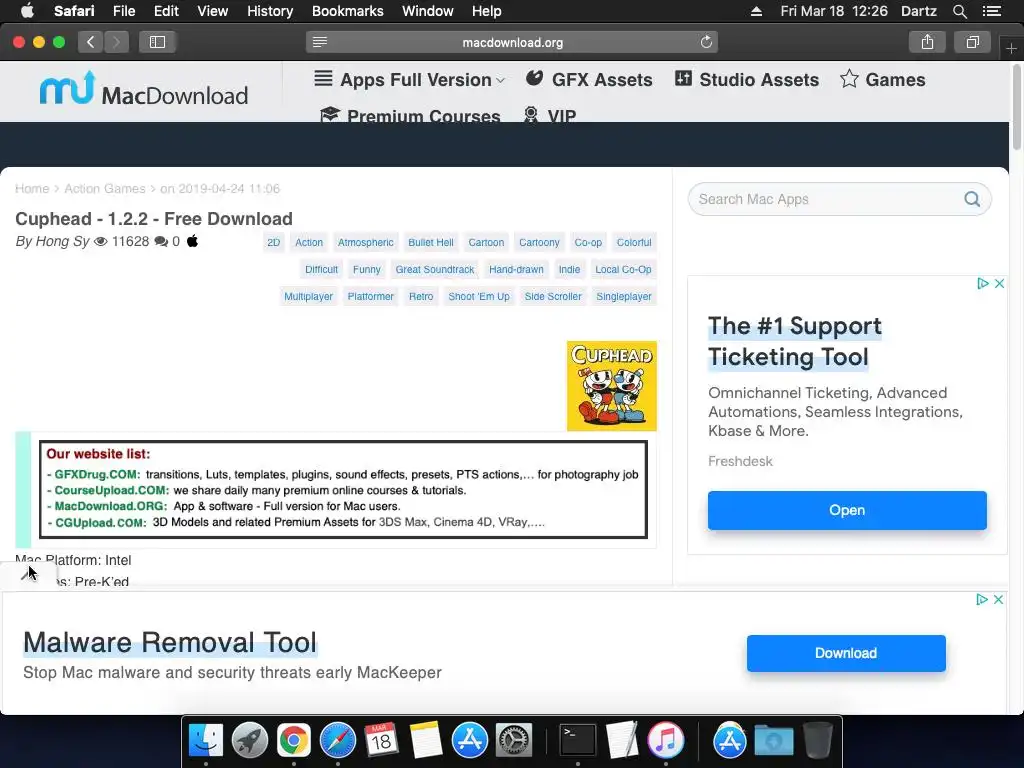Click Safari's forward arrow button
Image resolution: width=1024 pixels, height=768 pixels.
tap(116, 42)
